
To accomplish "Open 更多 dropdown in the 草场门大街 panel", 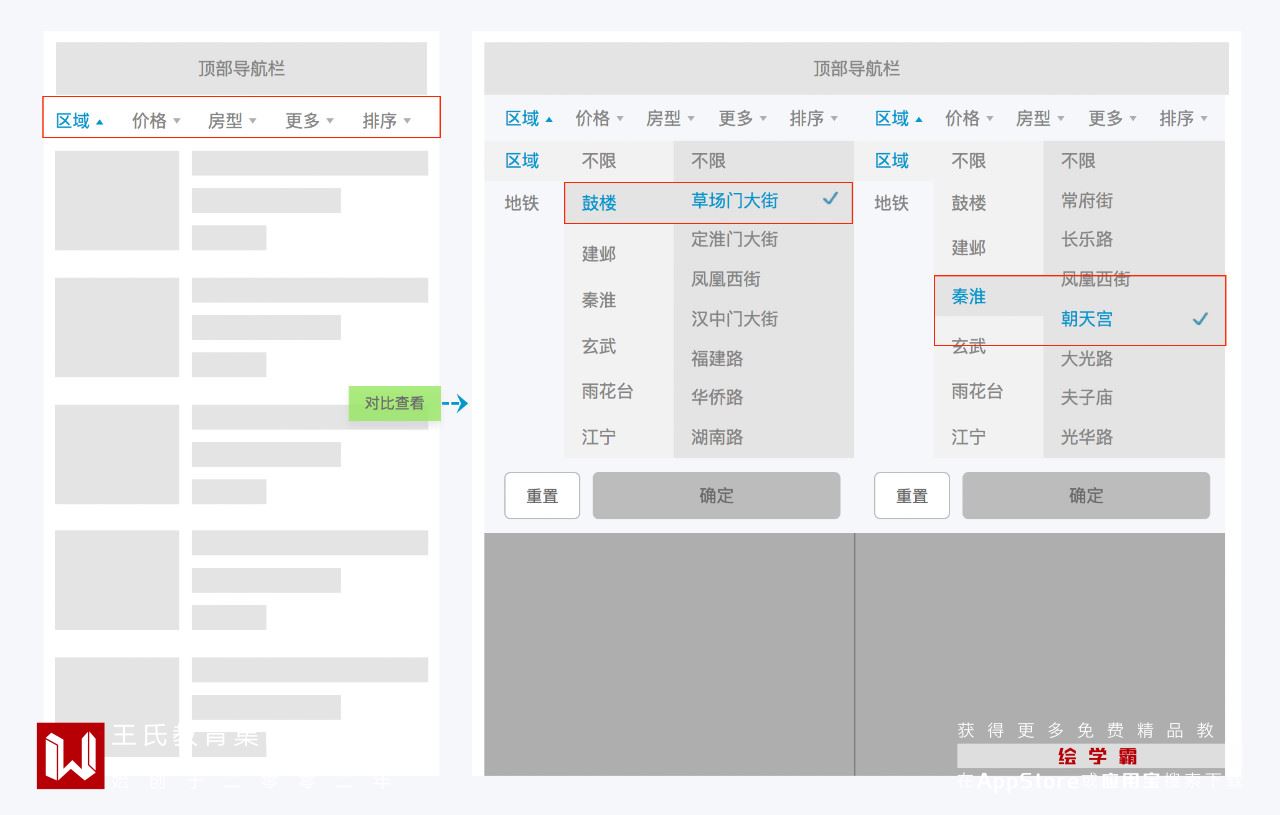I will 742,119.
